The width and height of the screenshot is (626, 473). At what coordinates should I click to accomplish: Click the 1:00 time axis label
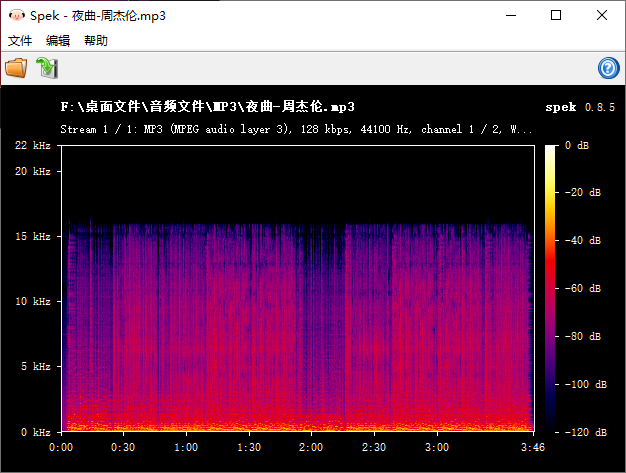coord(186,447)
